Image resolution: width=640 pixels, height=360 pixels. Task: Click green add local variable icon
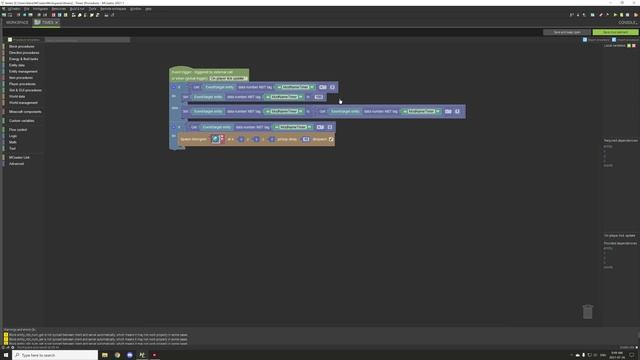coord(629,46)
